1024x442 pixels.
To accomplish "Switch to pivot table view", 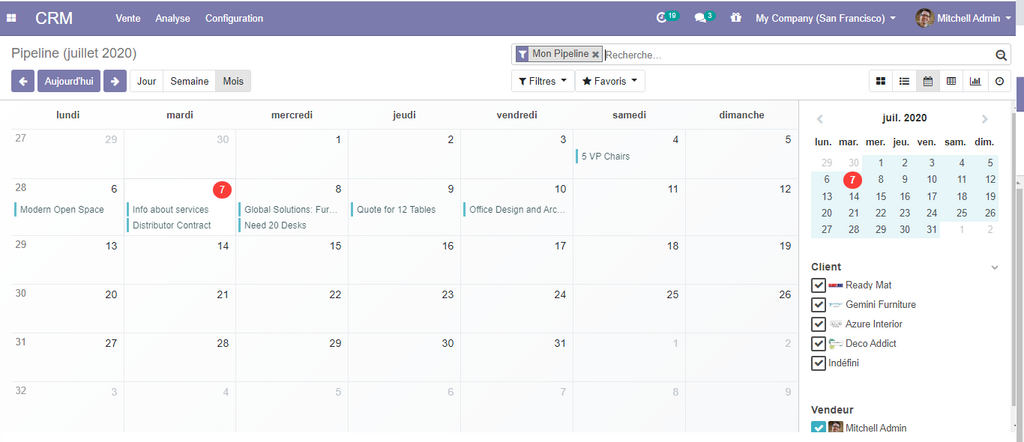I will point(951,81).
